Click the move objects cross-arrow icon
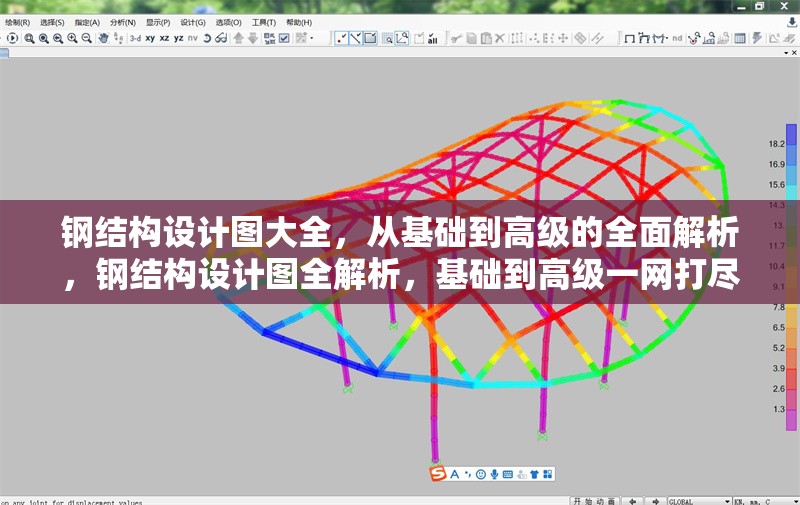800x505 pixels. [x=563, y=38]
